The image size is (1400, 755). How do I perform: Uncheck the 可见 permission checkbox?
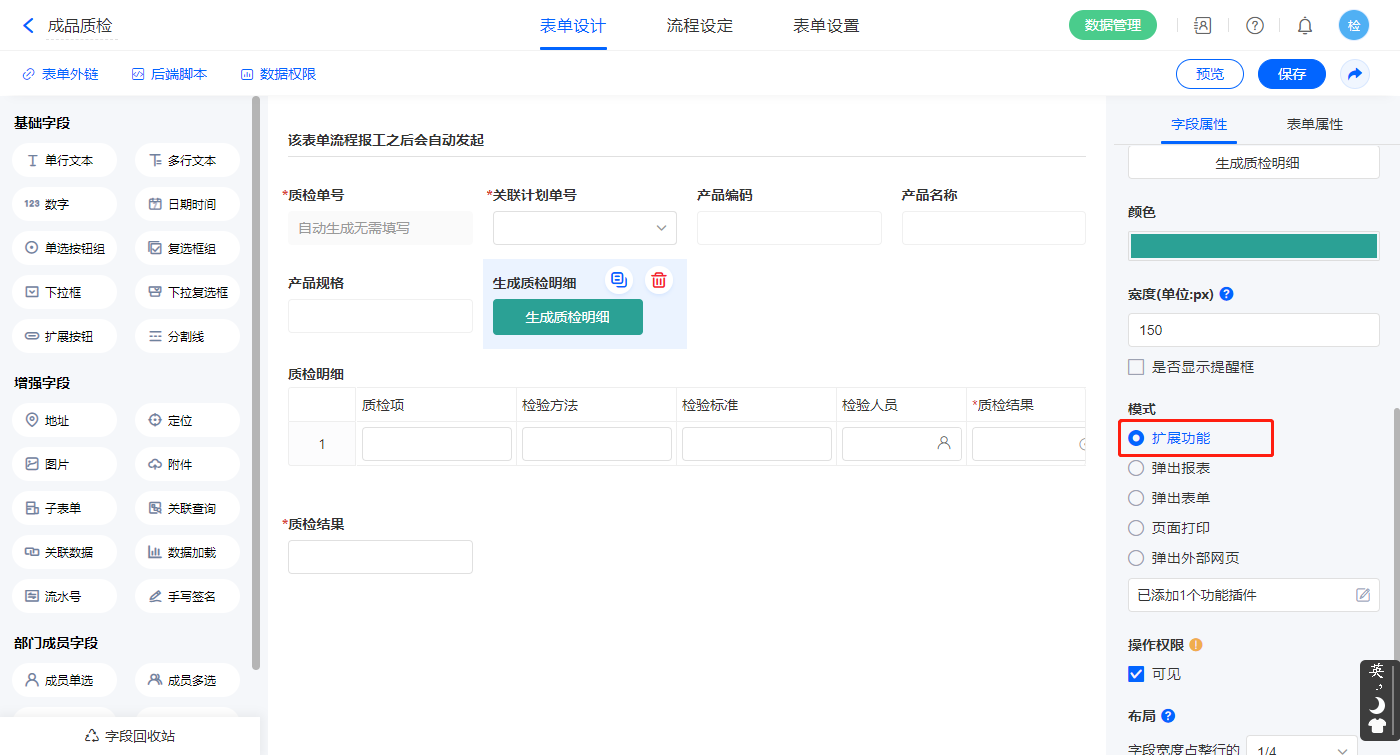pyautogui.click(x=1136, y=674)
